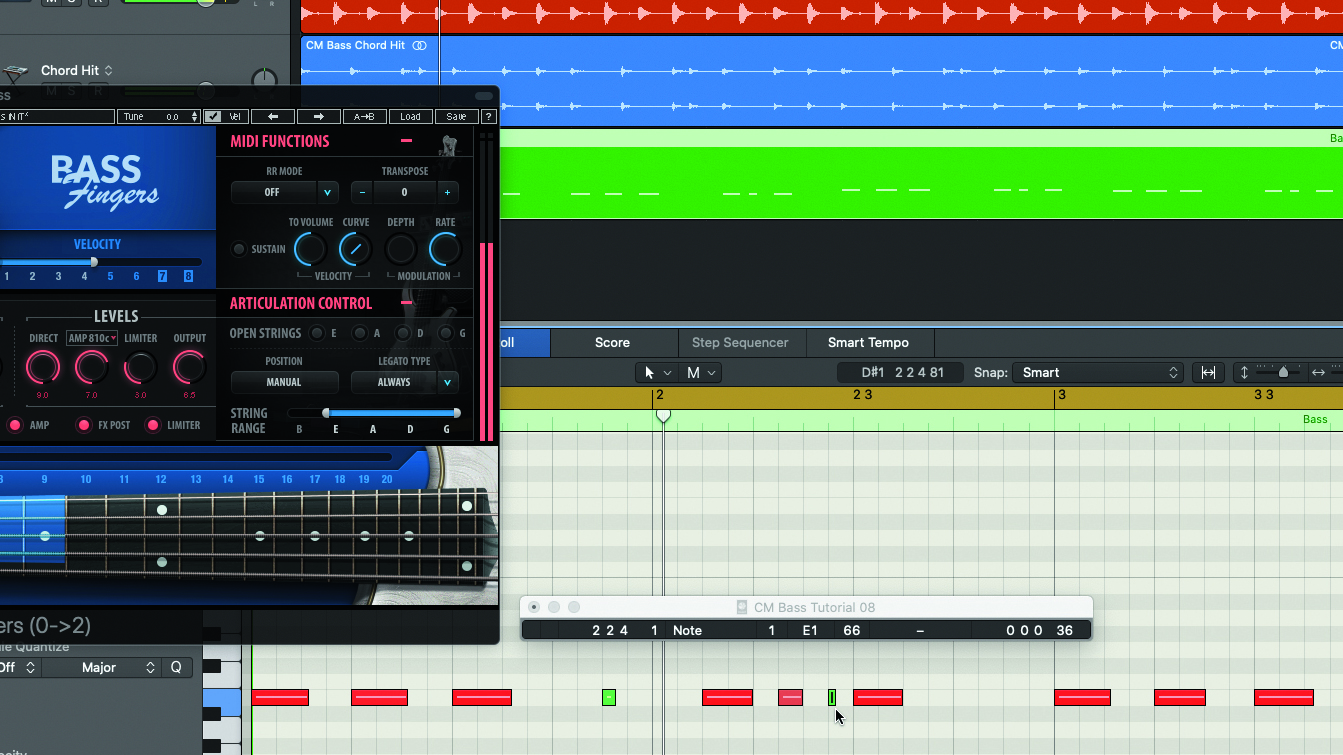This screenshot has height=755, width=1343.
Task: Toggle the LIMITER power button at bottom
Action: pos(153,425)
